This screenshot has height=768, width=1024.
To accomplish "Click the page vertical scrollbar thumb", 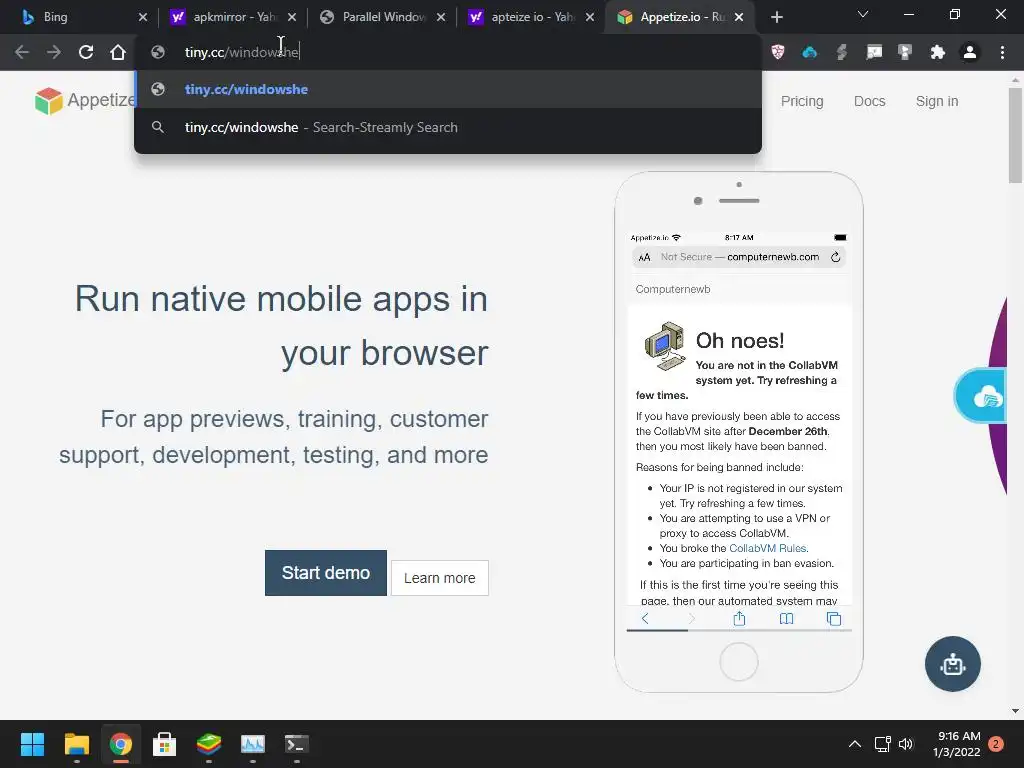I will click(x=1015, y=135).
